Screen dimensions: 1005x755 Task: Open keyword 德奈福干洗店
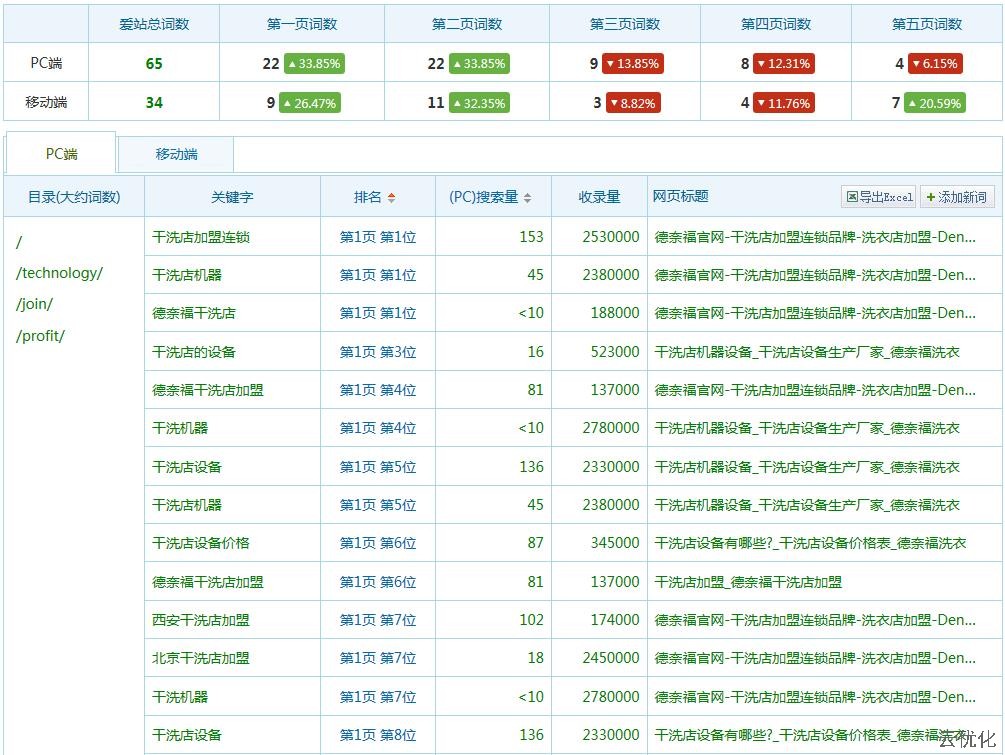pyautogui.click(x=194, y=313)
